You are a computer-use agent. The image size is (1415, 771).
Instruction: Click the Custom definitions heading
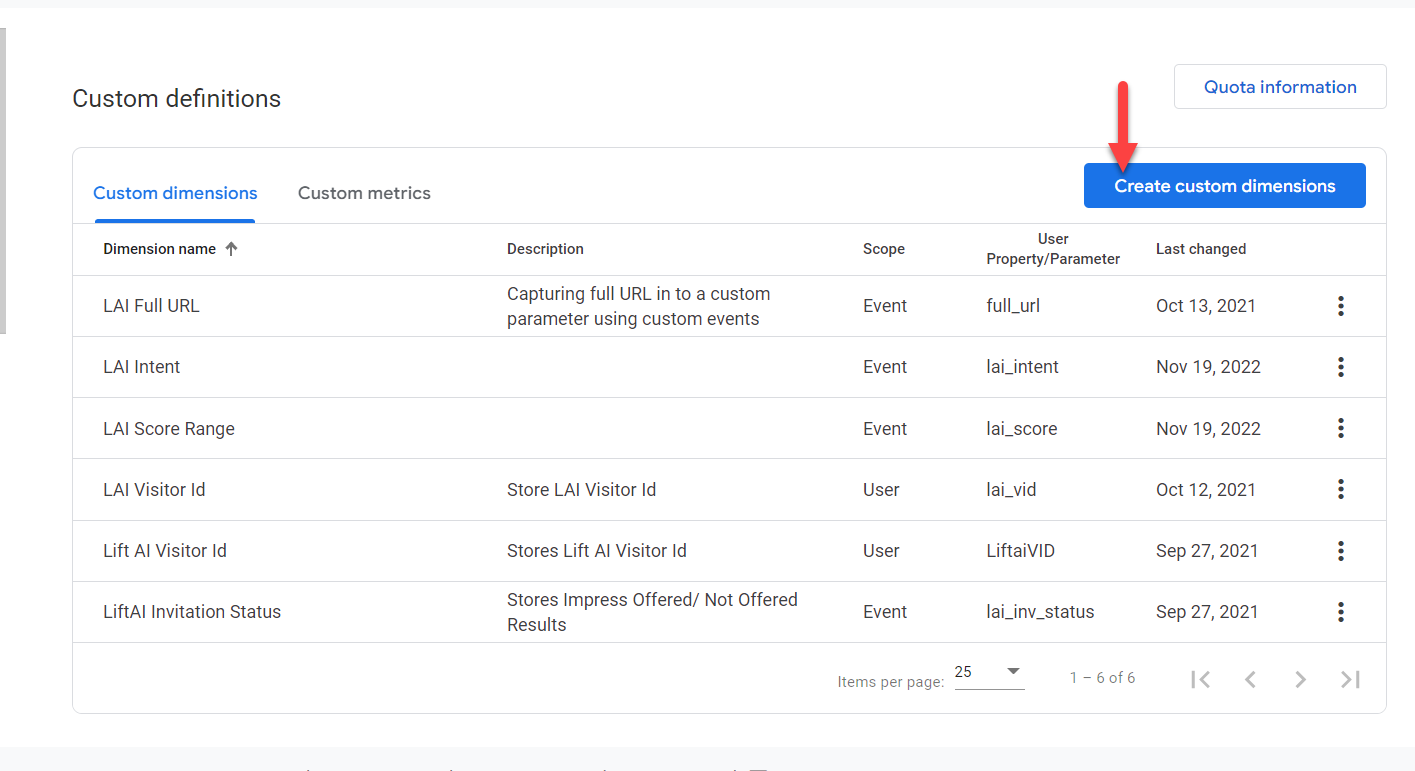point(177,99)
